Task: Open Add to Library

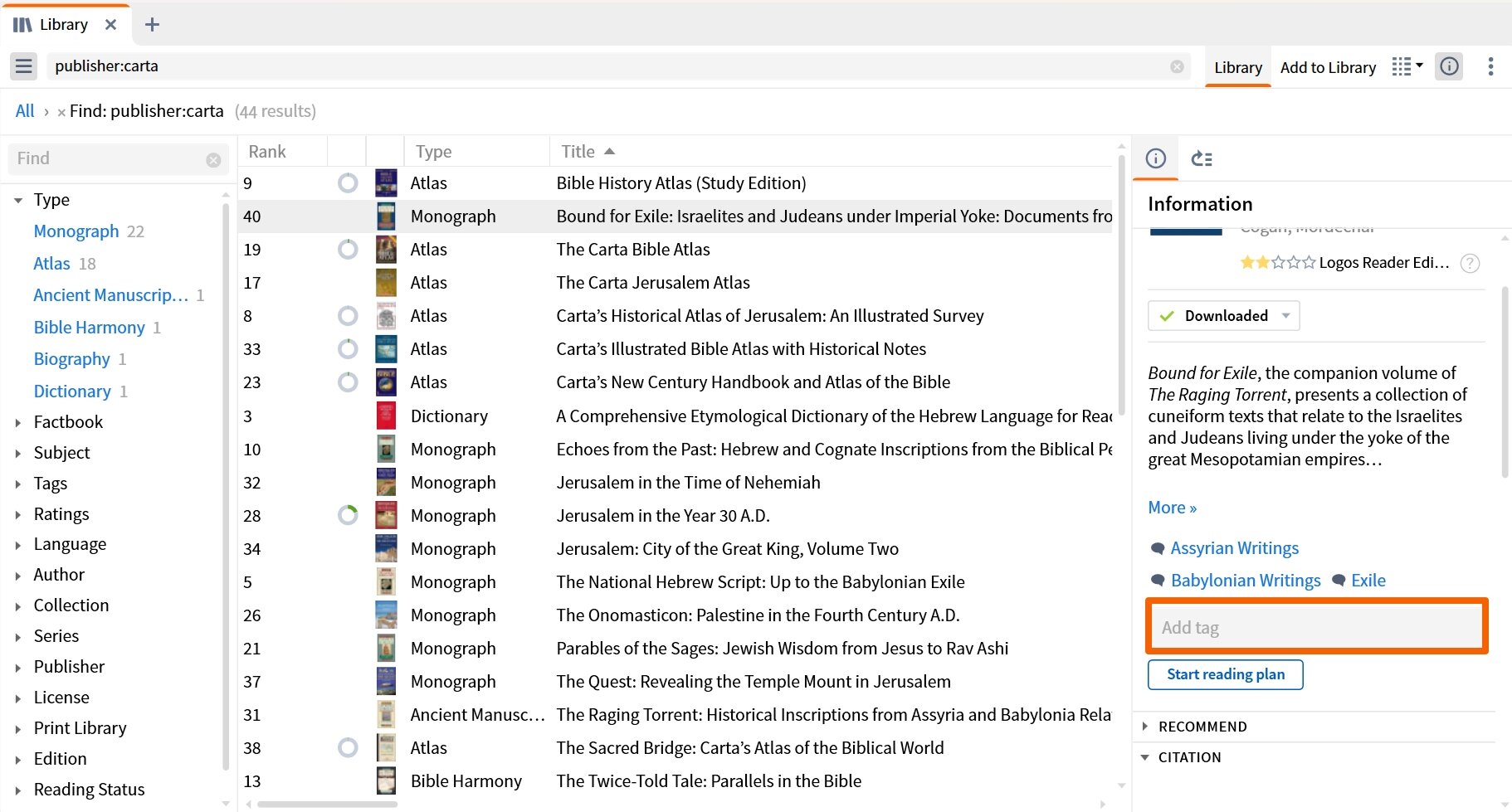Action: coord(1328,68)
